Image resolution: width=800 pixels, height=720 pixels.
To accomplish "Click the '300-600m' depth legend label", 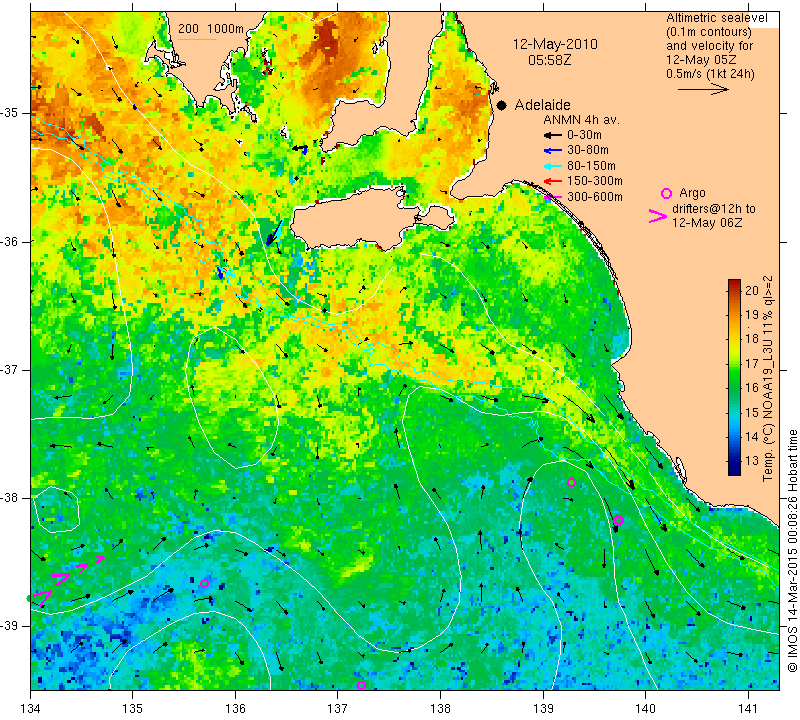I will (595, 196).
